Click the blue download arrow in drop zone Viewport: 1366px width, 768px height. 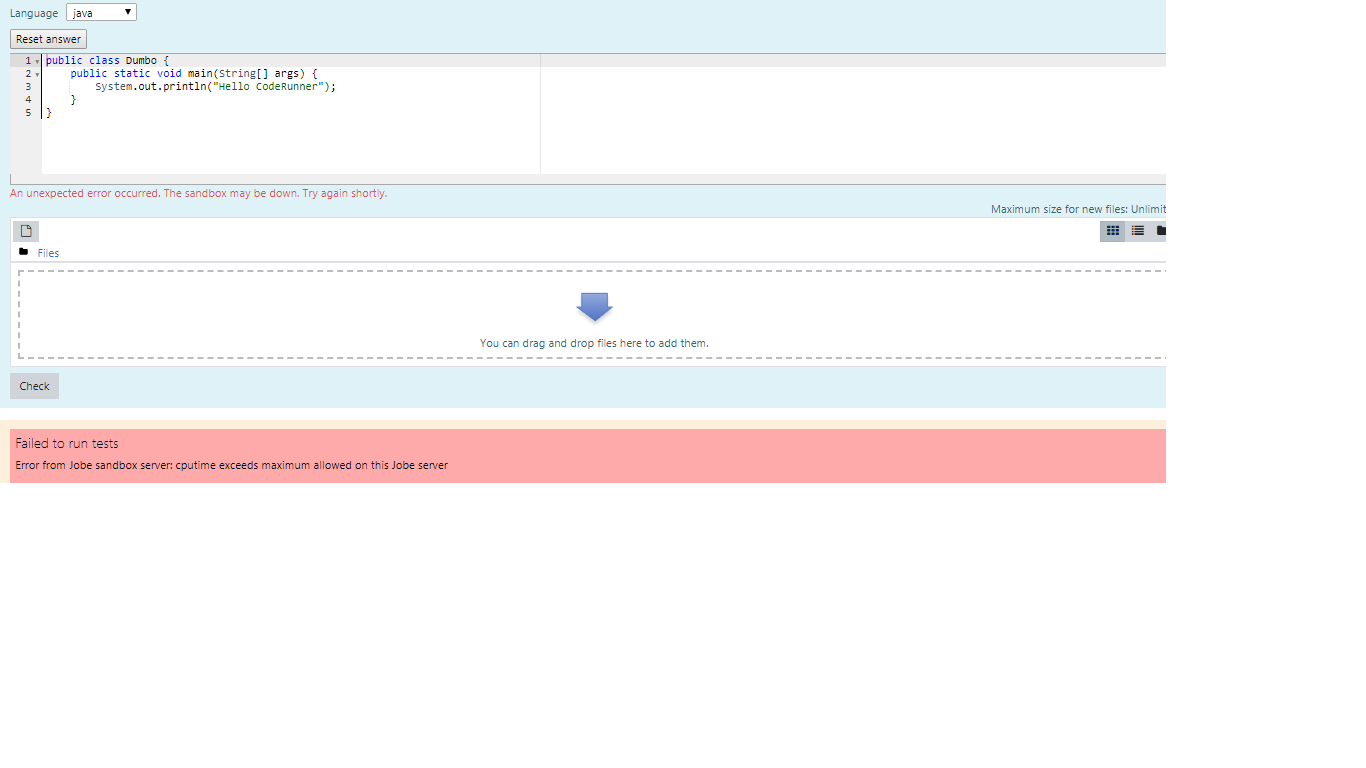pos(595,307)
